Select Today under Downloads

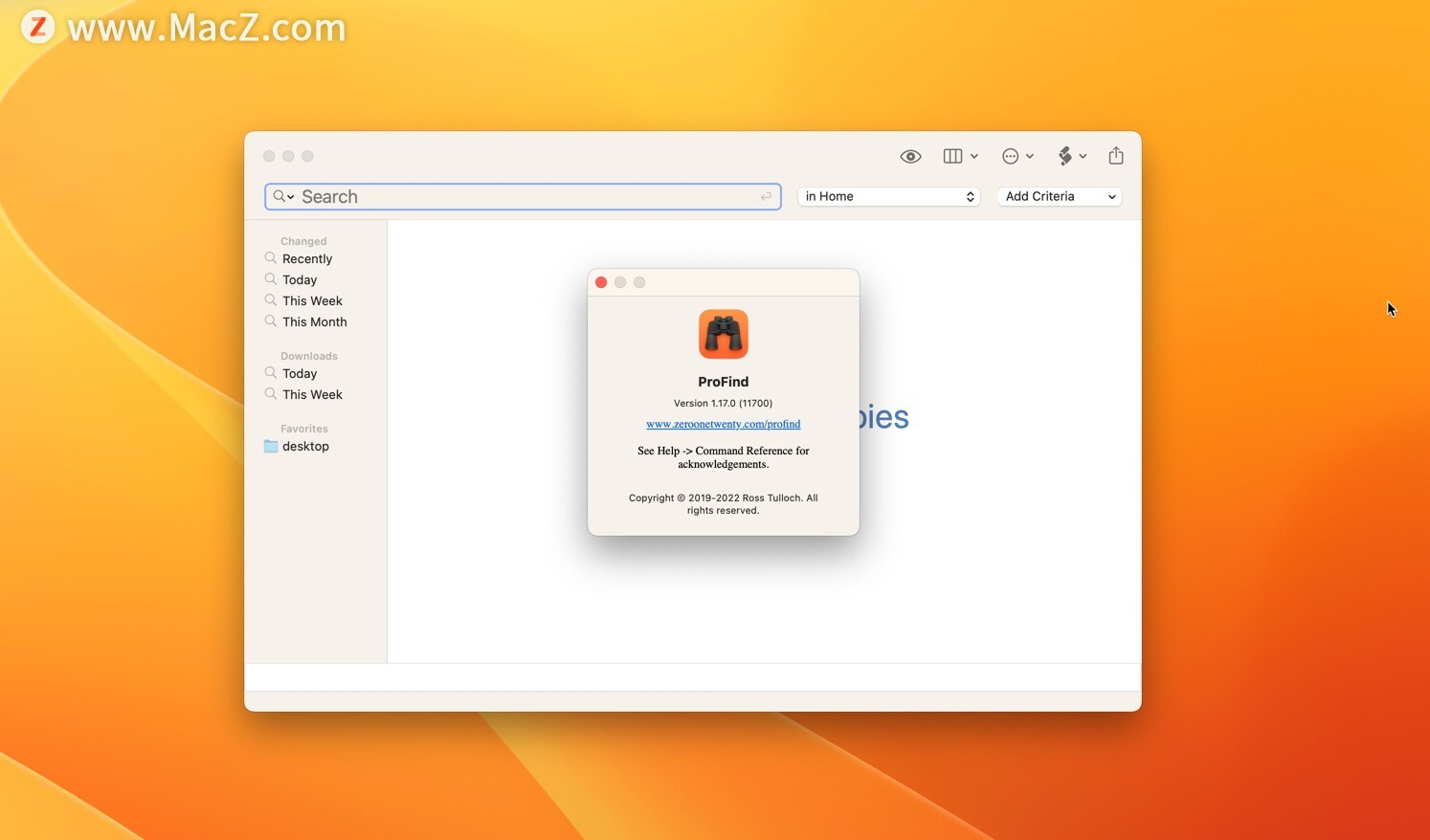pyautogui.click(x=300, y=373)
